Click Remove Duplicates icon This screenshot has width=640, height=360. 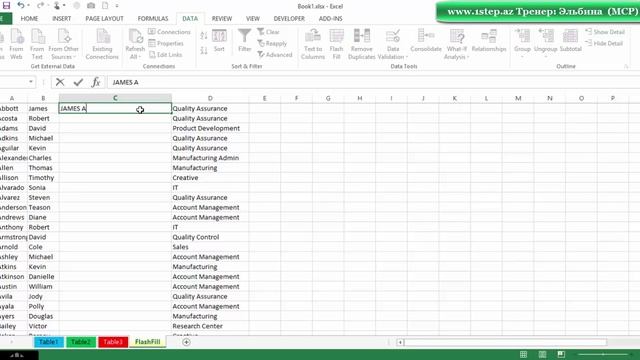362,44
